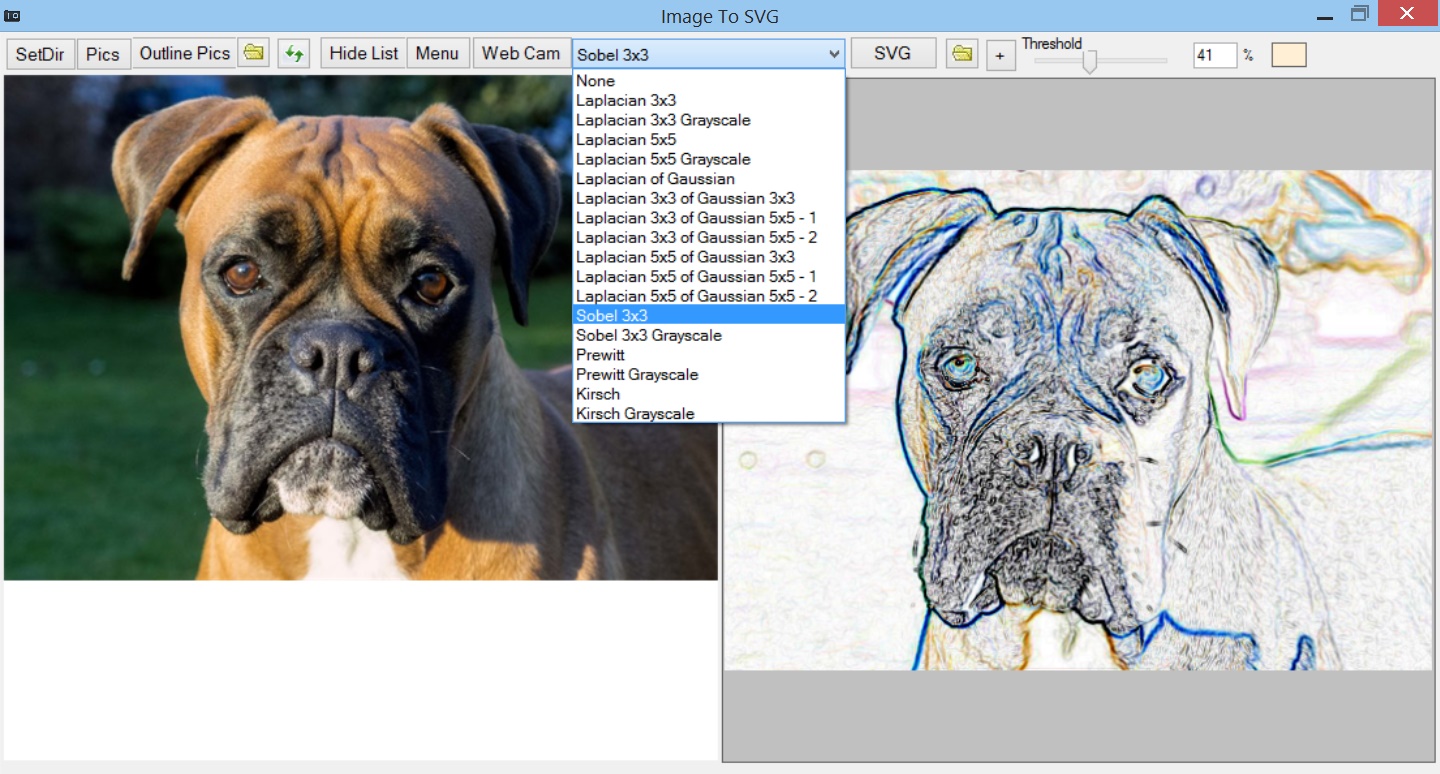Collapse the Sobel 3x3 filter combo box arrow
Screen dimensions: 1440x774
[834, 54]
